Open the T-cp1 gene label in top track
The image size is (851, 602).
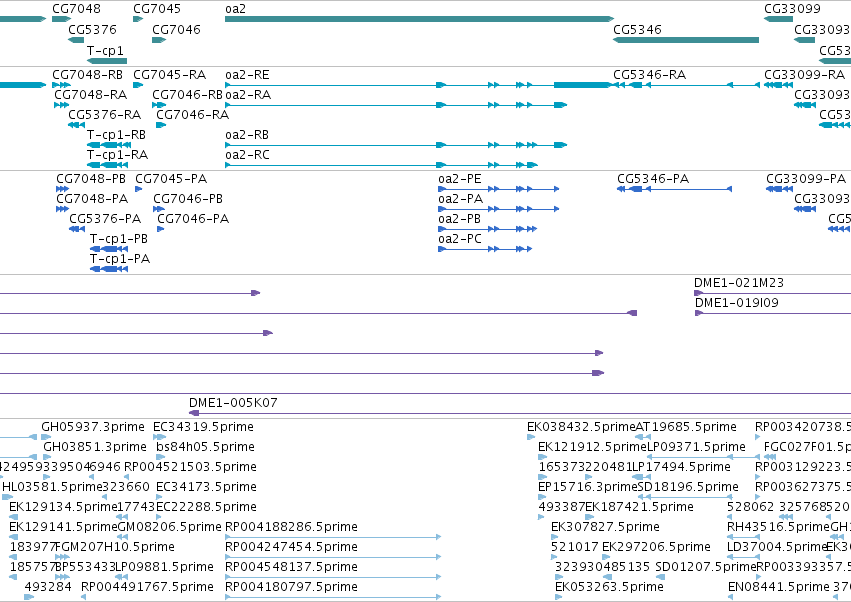[x=105, y=50]
